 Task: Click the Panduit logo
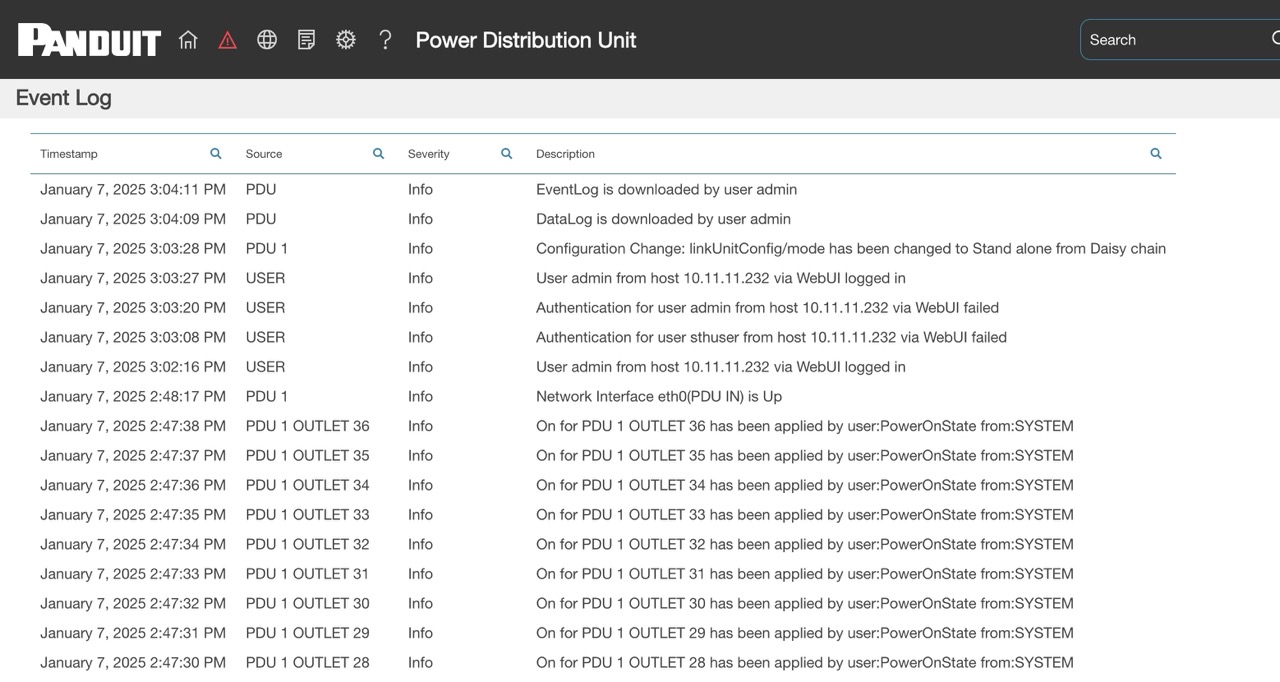point(89,40)
